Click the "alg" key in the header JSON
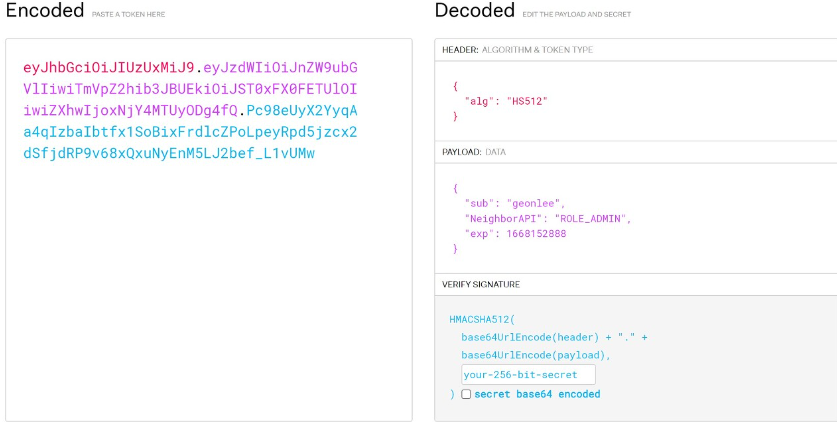The height and width of the screenshot is (422, 837). coord(476,101)
